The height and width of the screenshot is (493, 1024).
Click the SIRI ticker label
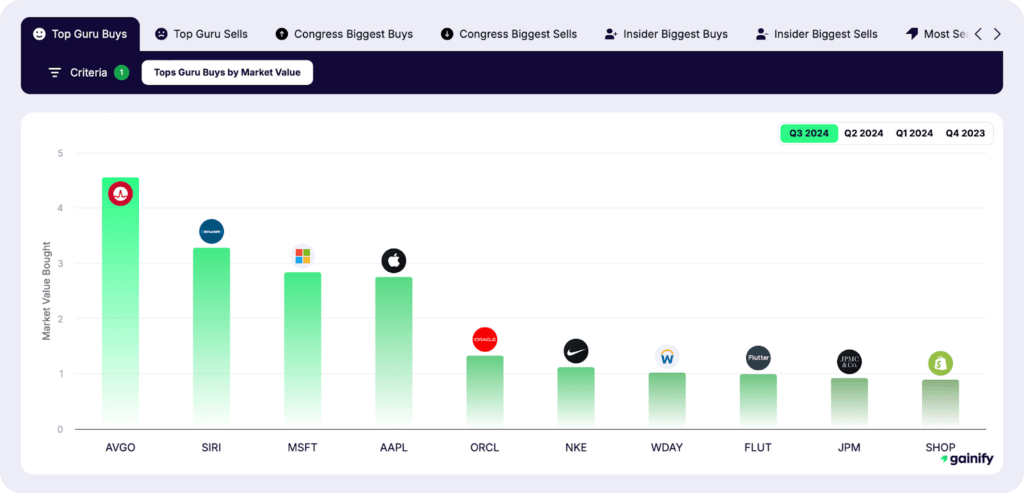[x=212, y=448]
